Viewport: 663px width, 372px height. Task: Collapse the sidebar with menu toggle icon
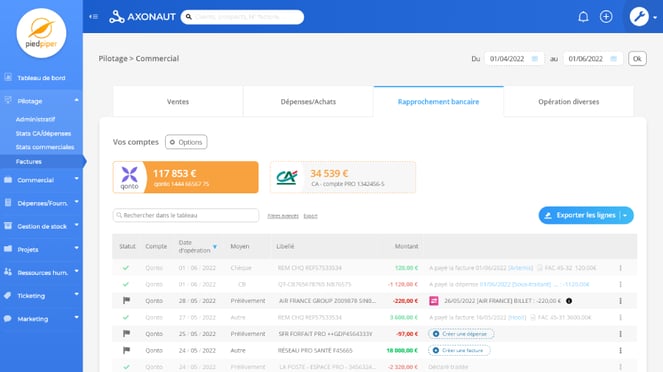(93, 16)
